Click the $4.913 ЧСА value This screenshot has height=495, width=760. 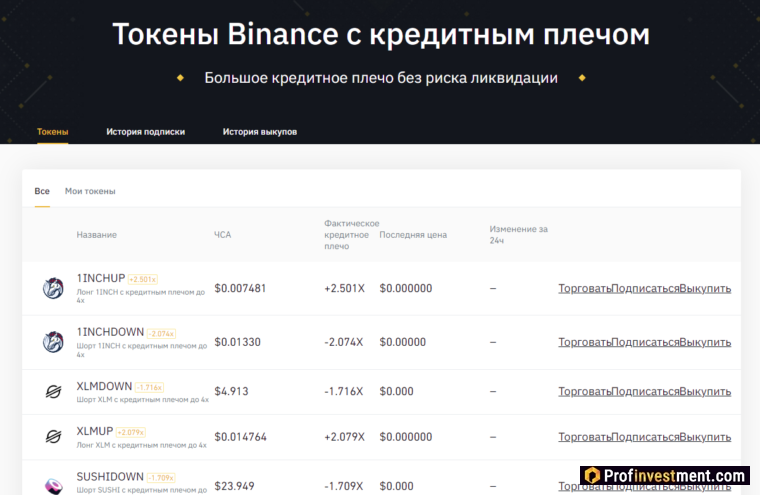click(231, 391)
